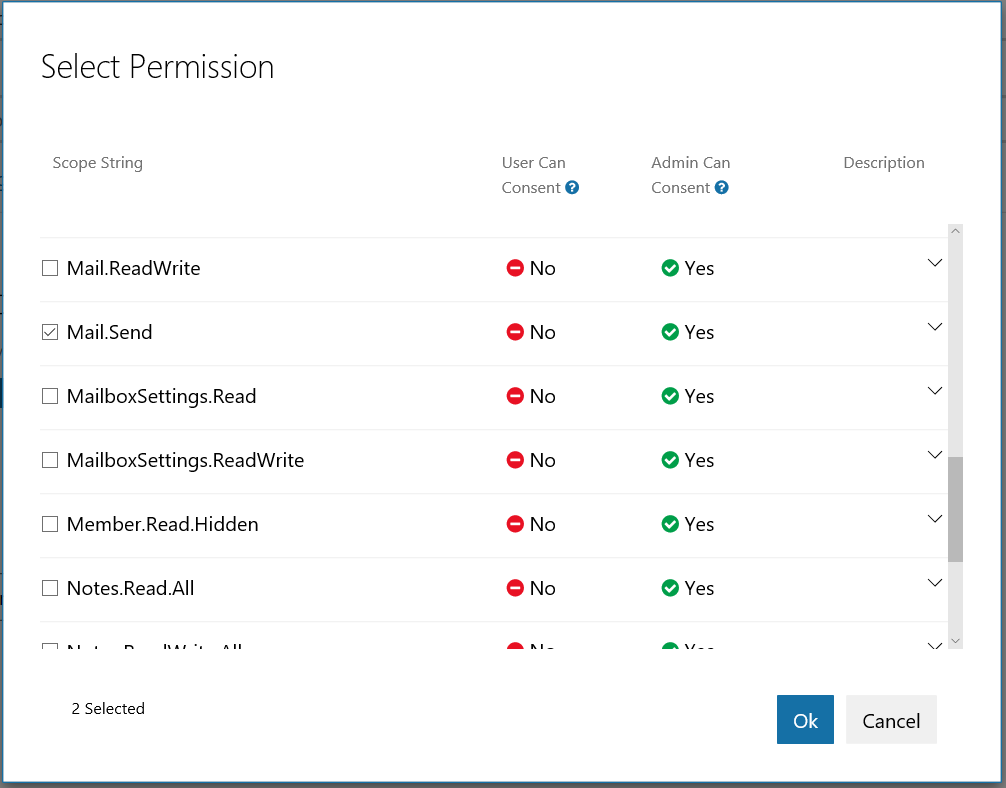1006x788 pixels.
Task: Click the green Yes icon for Notes.Read.All
Action: click(x=670, y=588)
